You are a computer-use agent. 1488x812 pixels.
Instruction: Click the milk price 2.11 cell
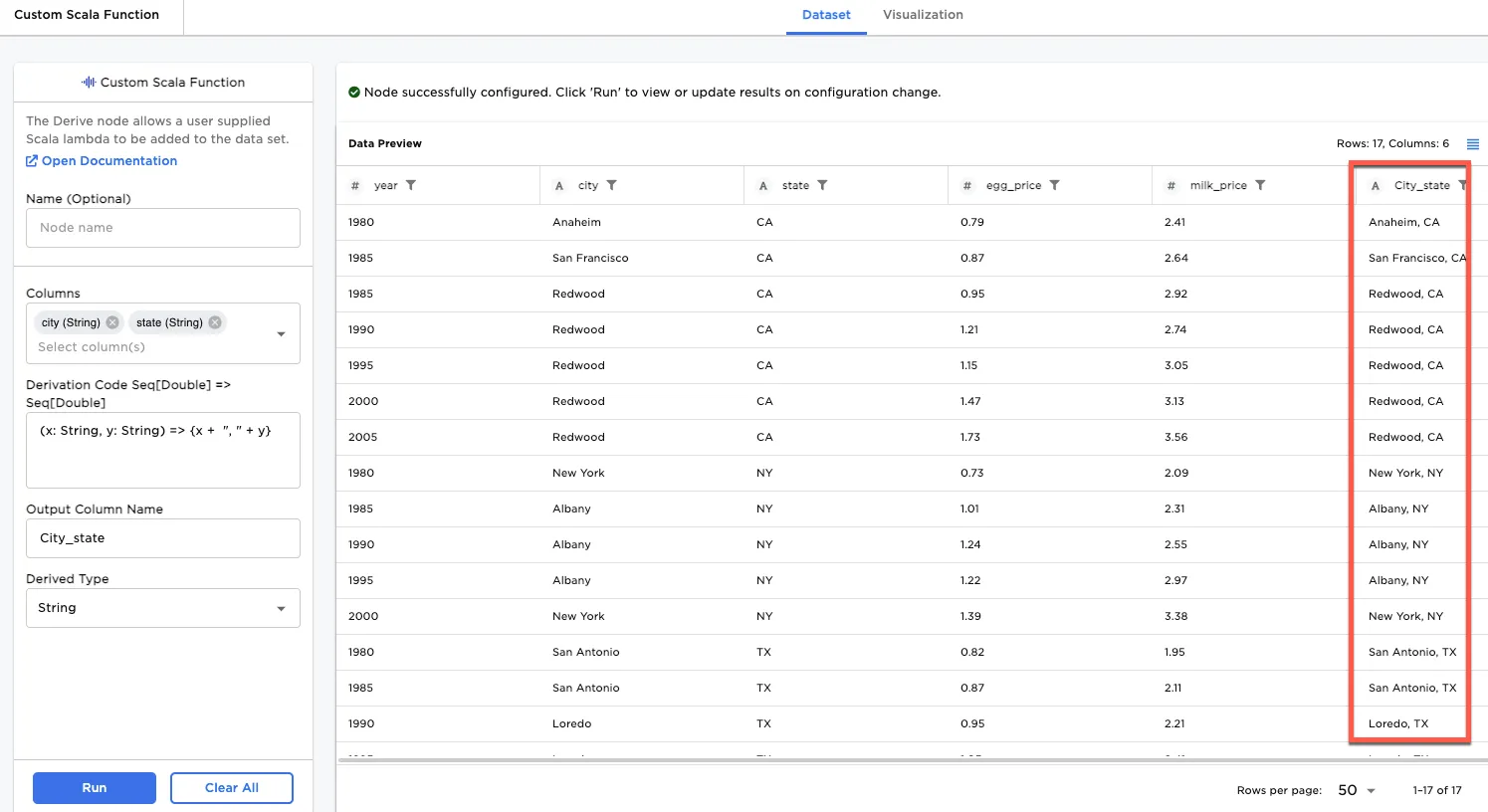[x=1172, y=688]
